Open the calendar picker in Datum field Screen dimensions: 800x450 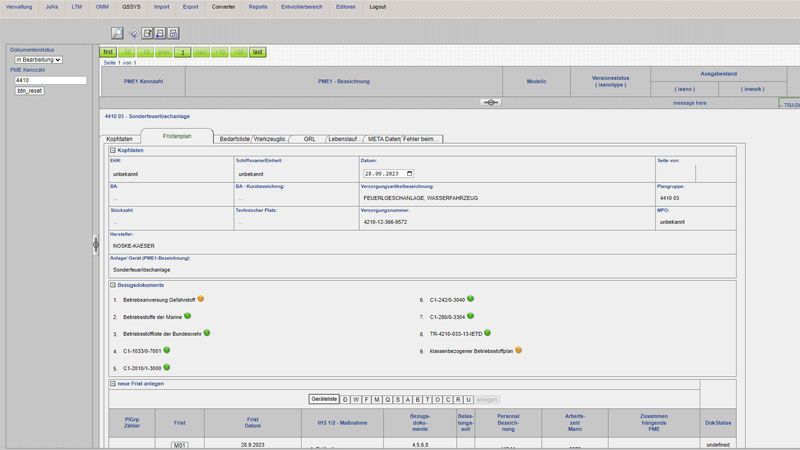click(409, 173)
